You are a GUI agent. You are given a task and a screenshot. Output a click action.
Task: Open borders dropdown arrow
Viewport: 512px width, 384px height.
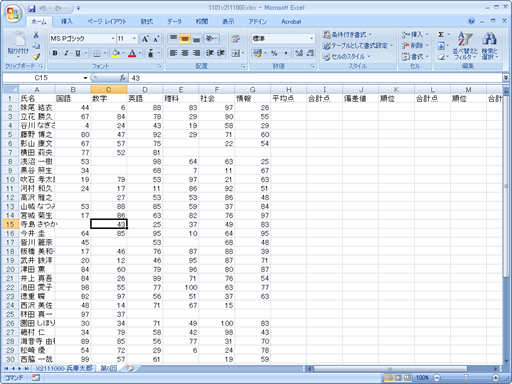pyautogui.click(x=105, y=53)
